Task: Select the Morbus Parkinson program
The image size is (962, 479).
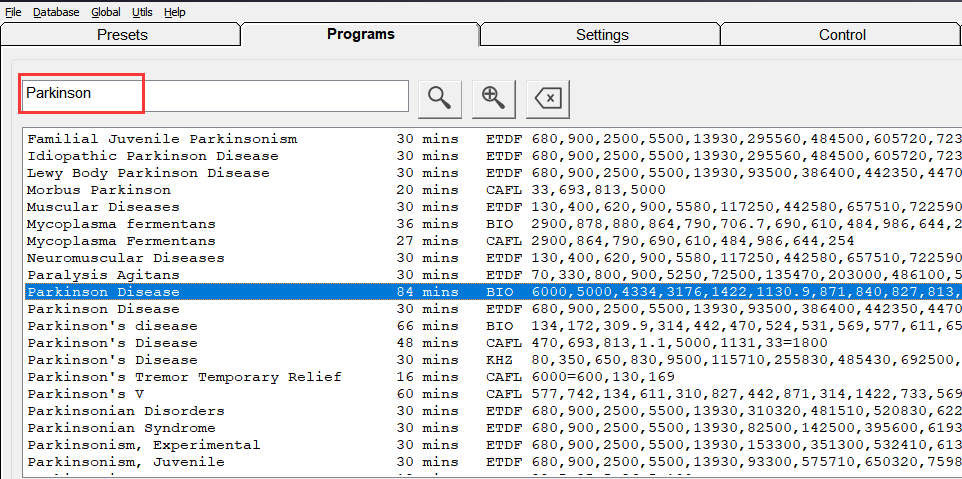Action: tap(99, 190)
